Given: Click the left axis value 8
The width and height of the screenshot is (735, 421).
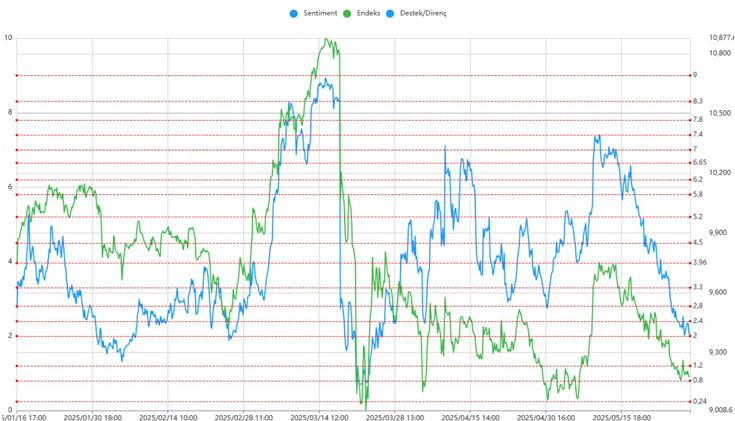Looking at the screenshot, I should 8,112.
